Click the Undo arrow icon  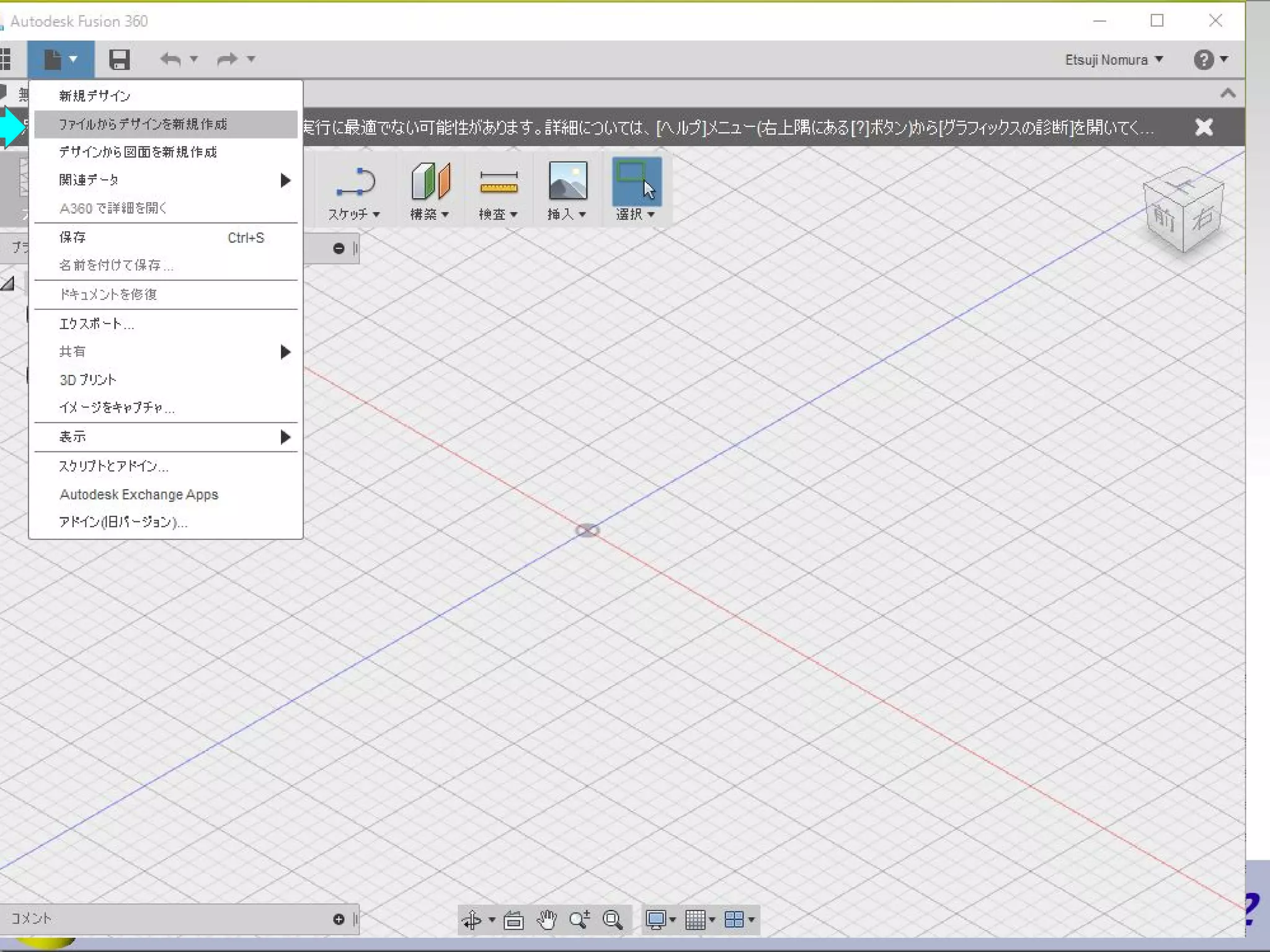click(x=171, y=59)
